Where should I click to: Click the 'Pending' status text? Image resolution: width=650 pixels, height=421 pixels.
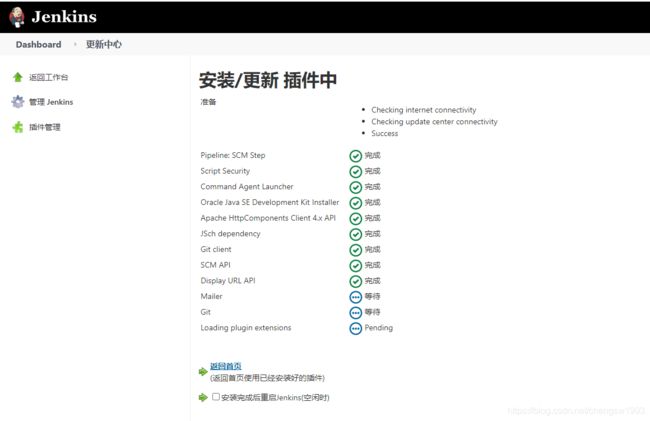tap(378, 328)
